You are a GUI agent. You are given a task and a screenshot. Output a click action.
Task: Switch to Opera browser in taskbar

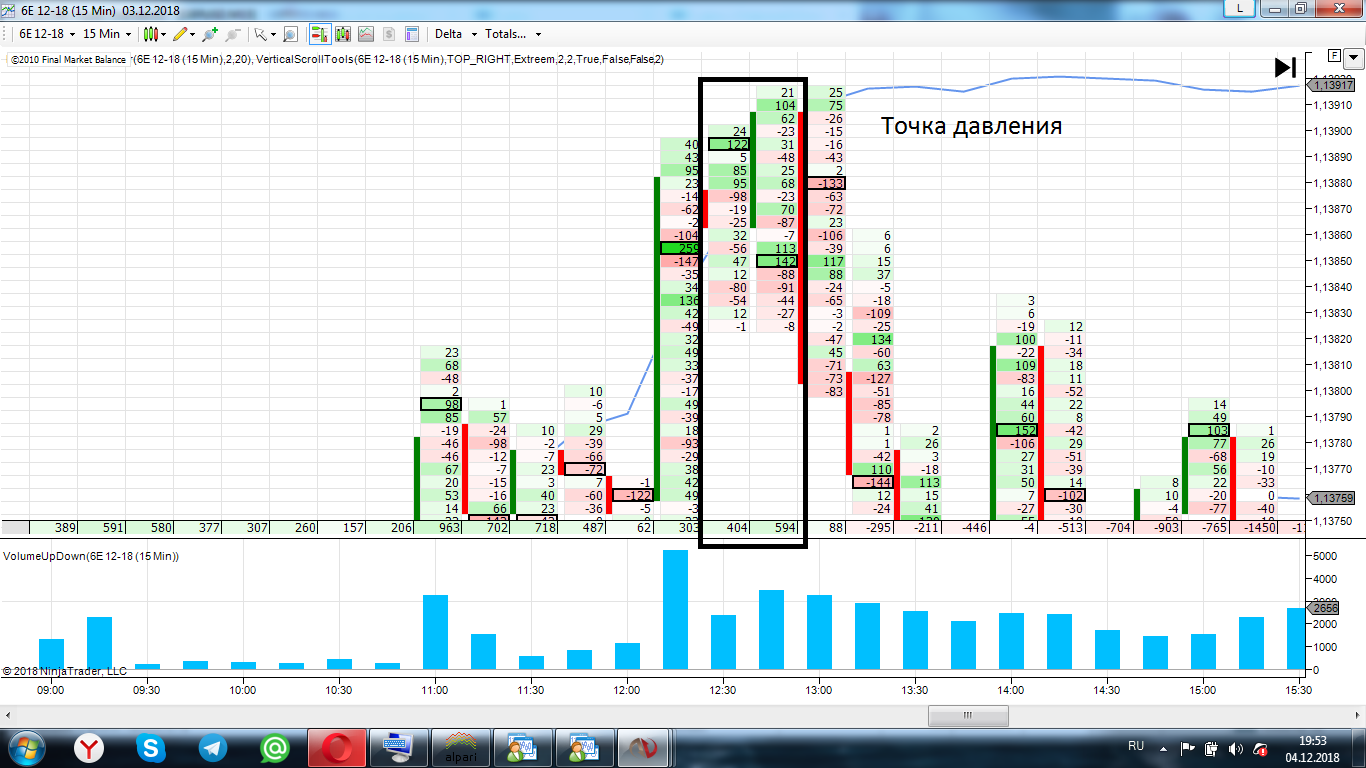click(x=336, y=747)
